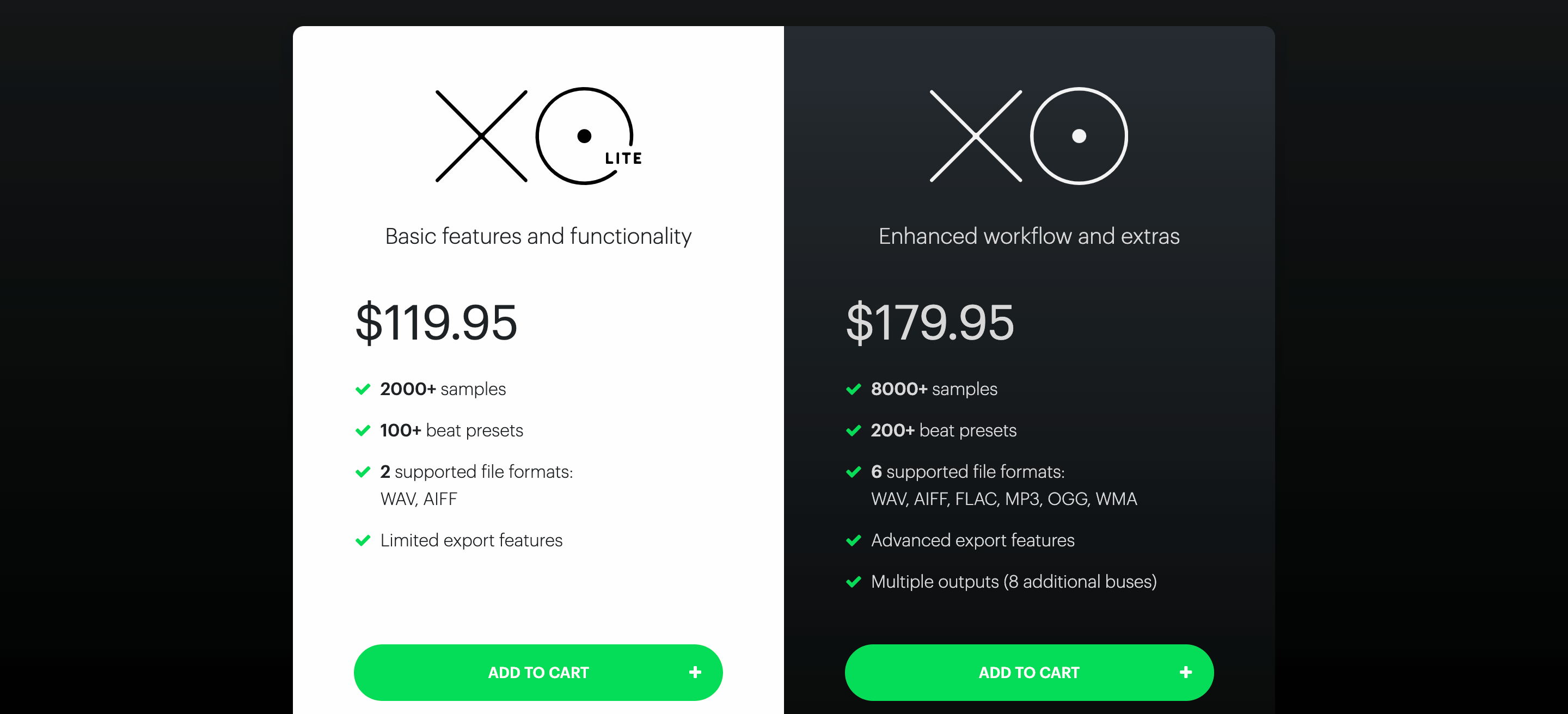This screenshot has height=714, width=1568.
Task: Click green checkmark beside 2000+ samples
Action: click(363, 389)
